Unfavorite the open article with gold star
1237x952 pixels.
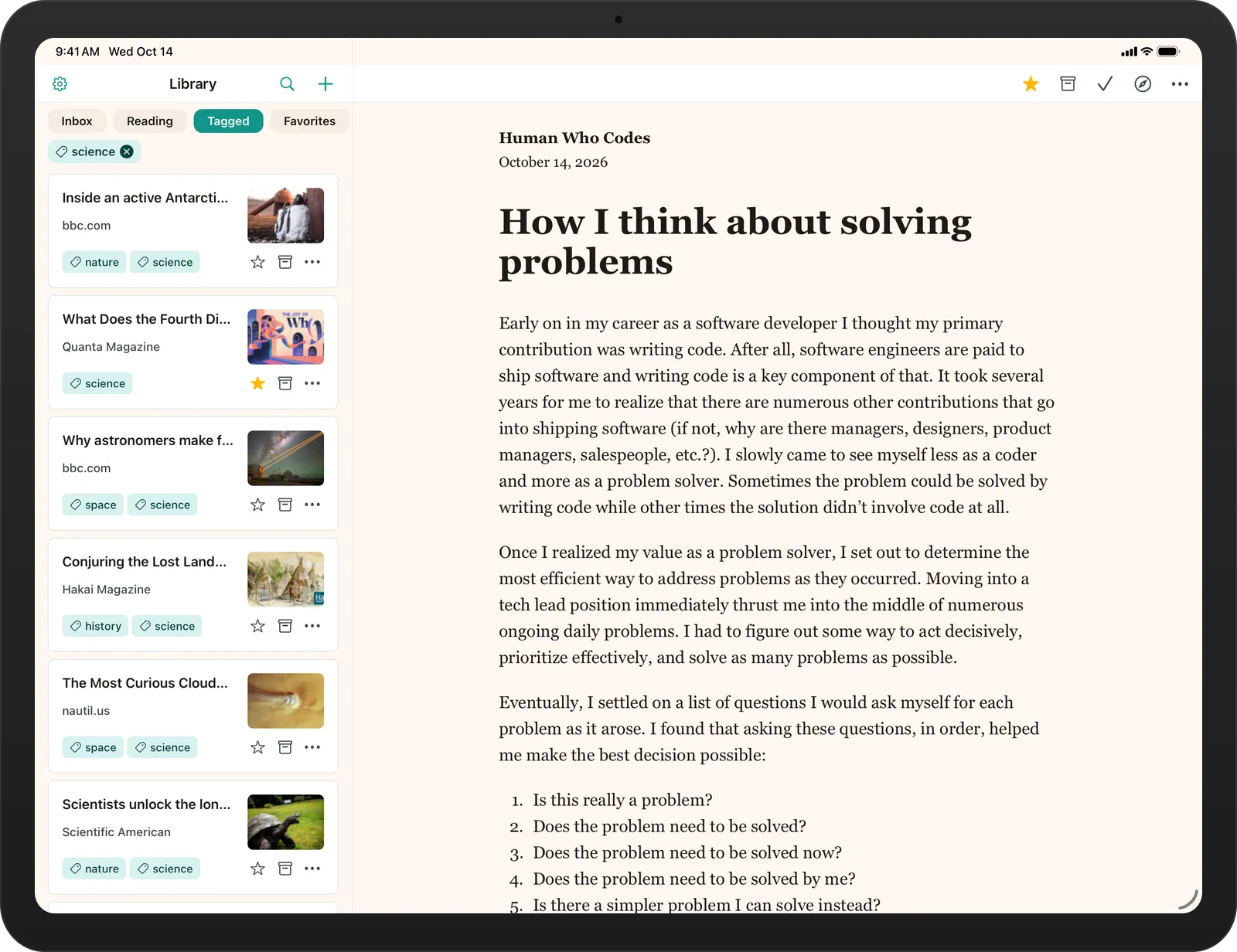[1031, 83]
